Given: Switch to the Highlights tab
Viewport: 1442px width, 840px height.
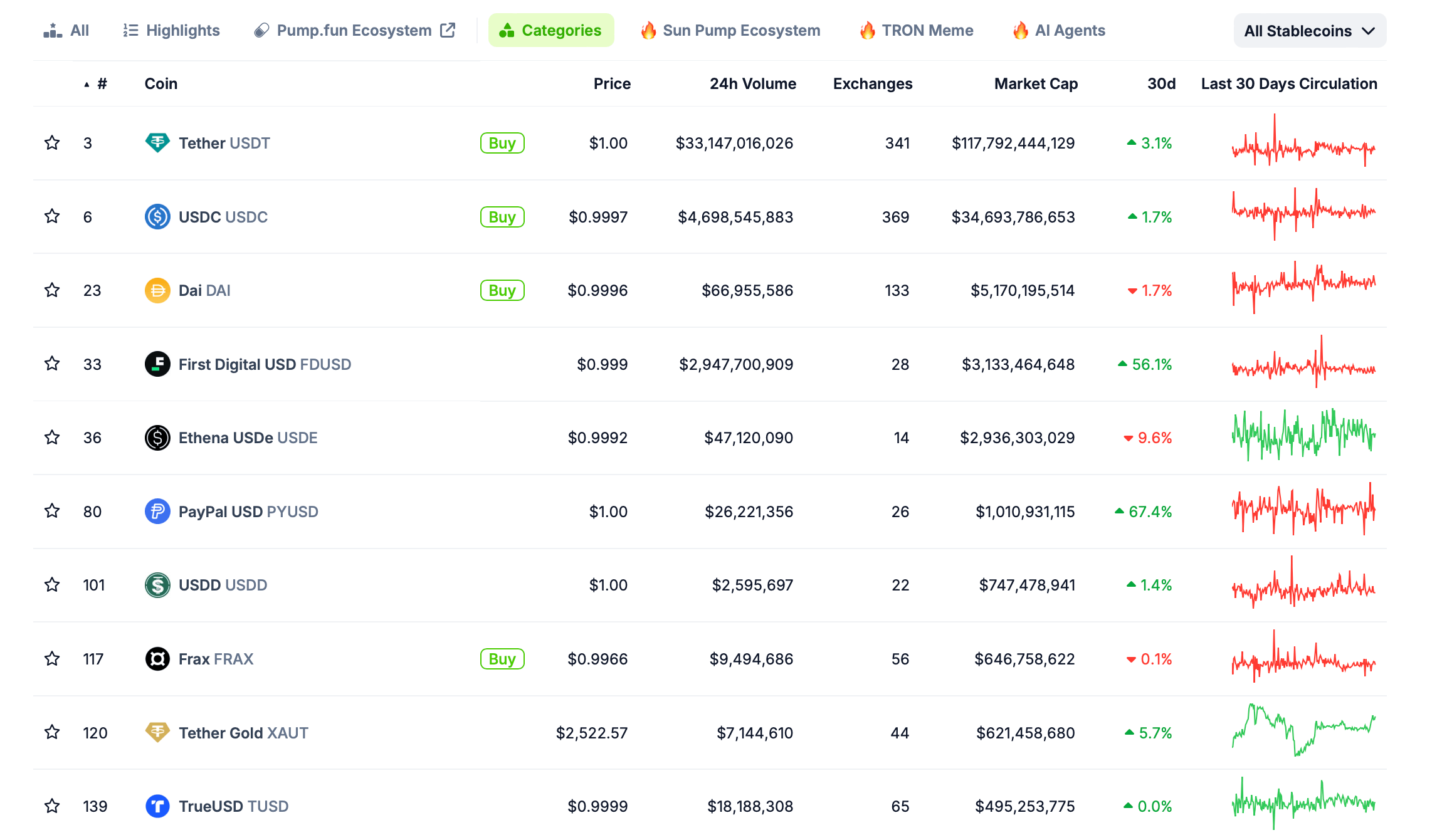Looking at the screenshot, I should tap(171, 30).
